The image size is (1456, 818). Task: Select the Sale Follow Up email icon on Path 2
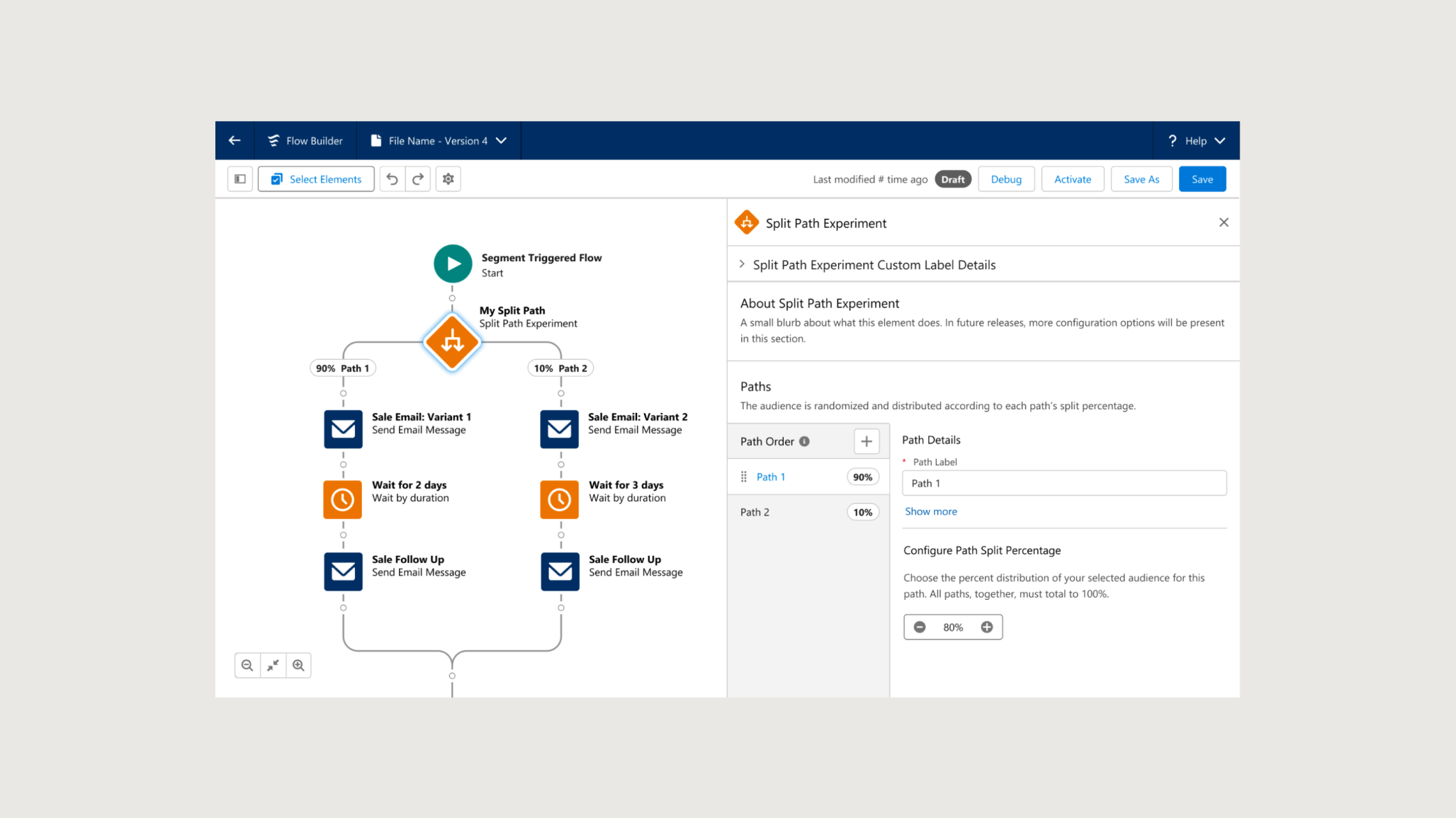pos(559,571)
